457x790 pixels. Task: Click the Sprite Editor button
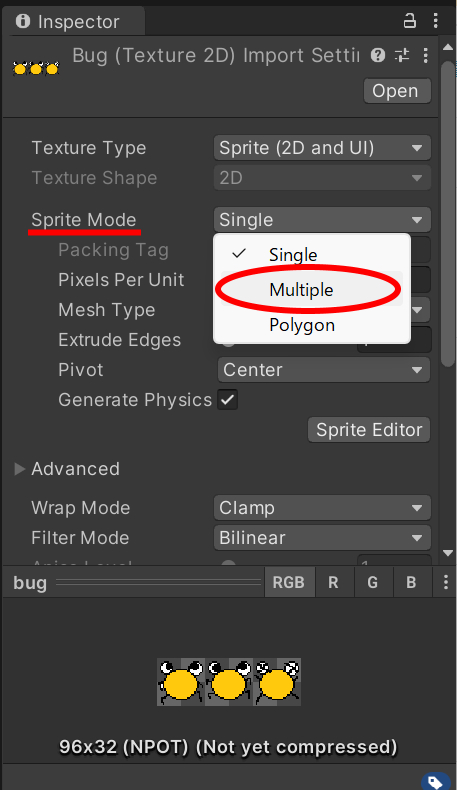coord(369,430)
